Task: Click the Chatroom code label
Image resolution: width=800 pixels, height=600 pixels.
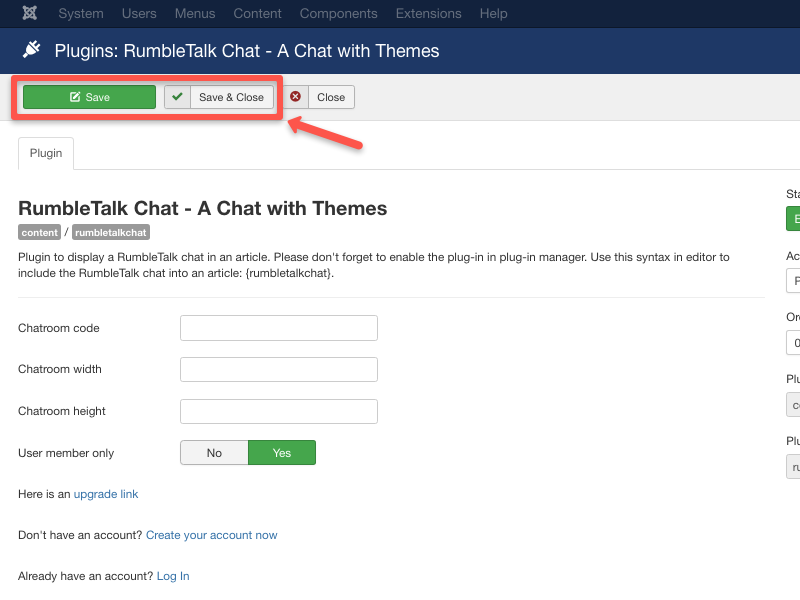Action: coord(59,328)
